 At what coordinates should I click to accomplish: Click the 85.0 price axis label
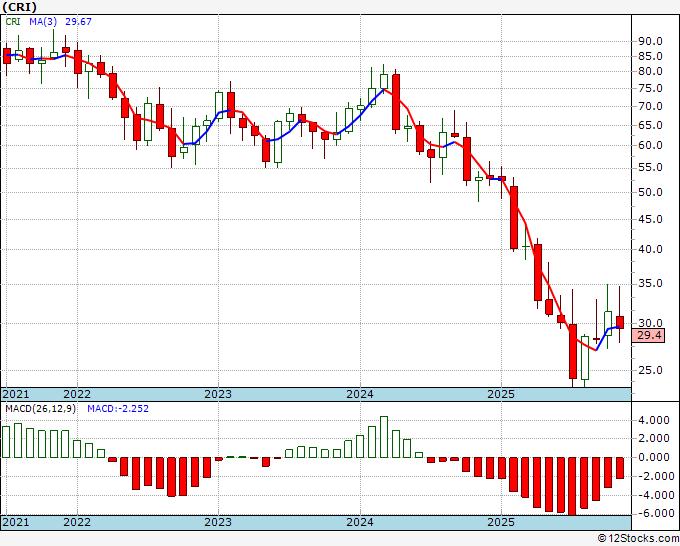click(650, 56)
